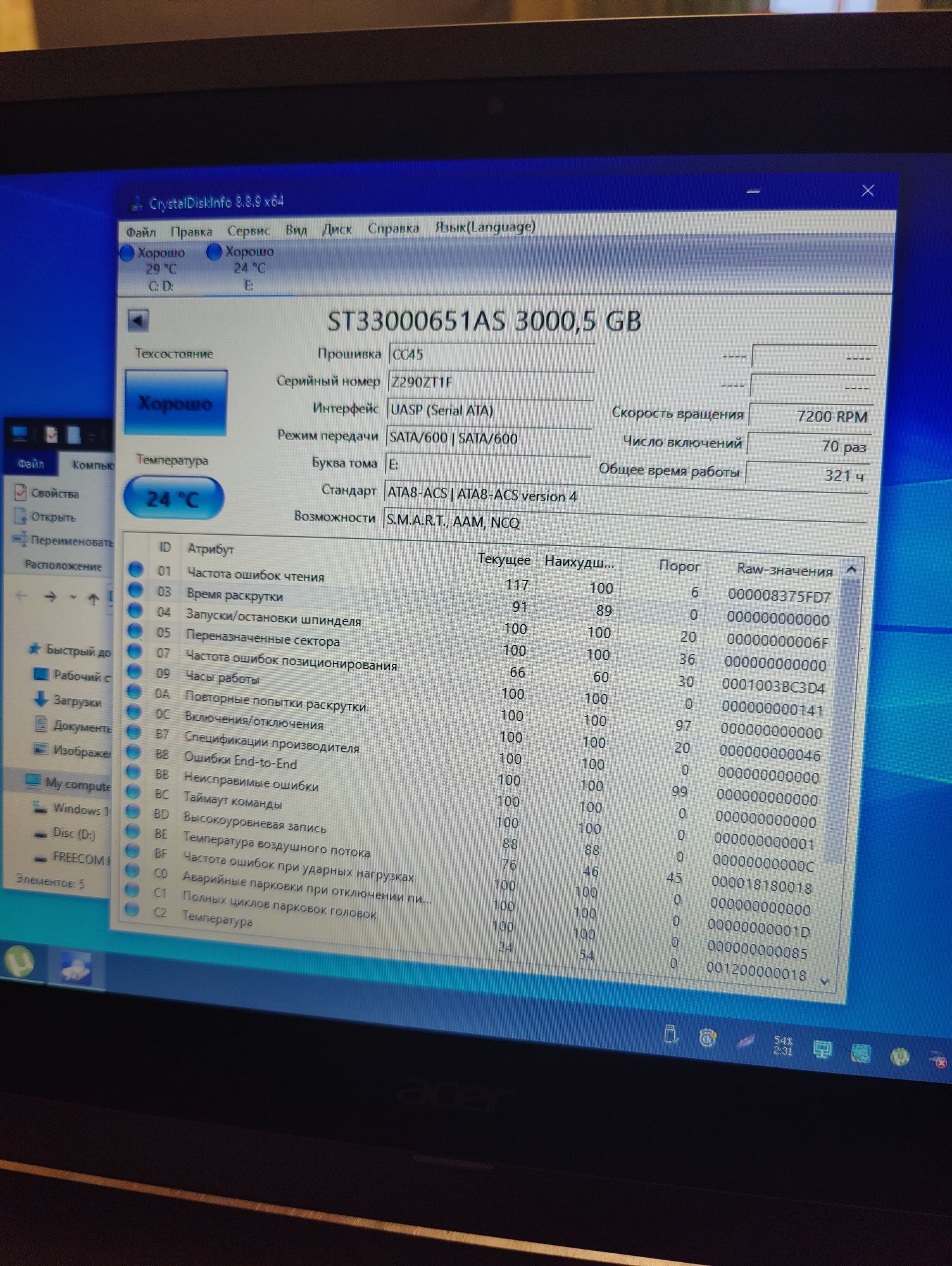952x1266 pixels.
Task: Click status dot for BE Температура воздушного потока
Action: (132, 830)
